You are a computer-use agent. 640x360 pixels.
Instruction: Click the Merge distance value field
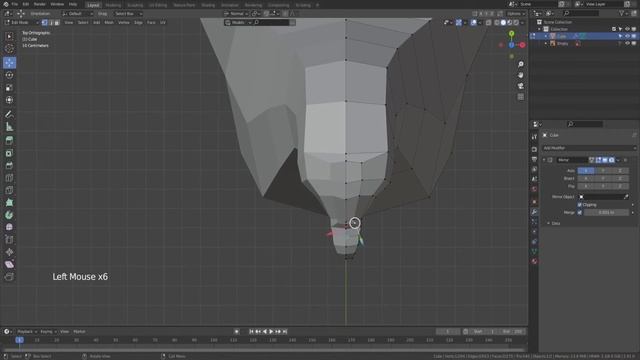(x=606, y=212)
